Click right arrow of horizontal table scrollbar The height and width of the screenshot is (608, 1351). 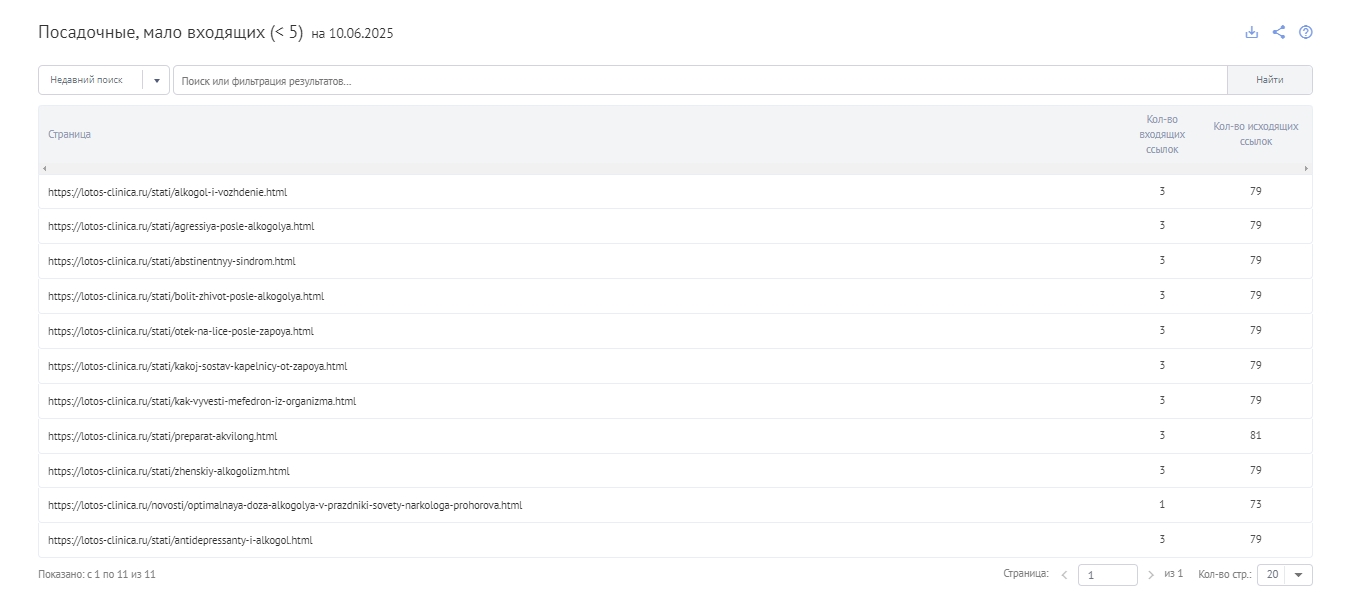[1306, 168]
